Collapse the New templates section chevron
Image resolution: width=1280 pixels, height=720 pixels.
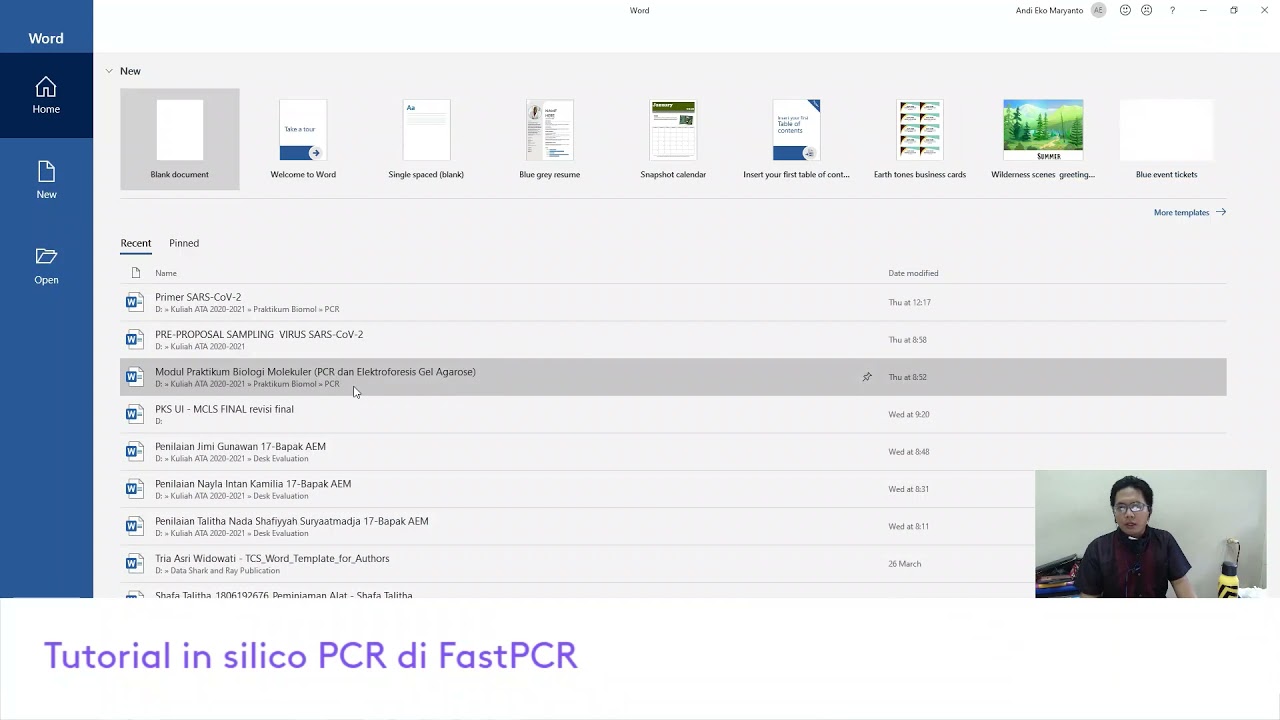pos(109,71)
